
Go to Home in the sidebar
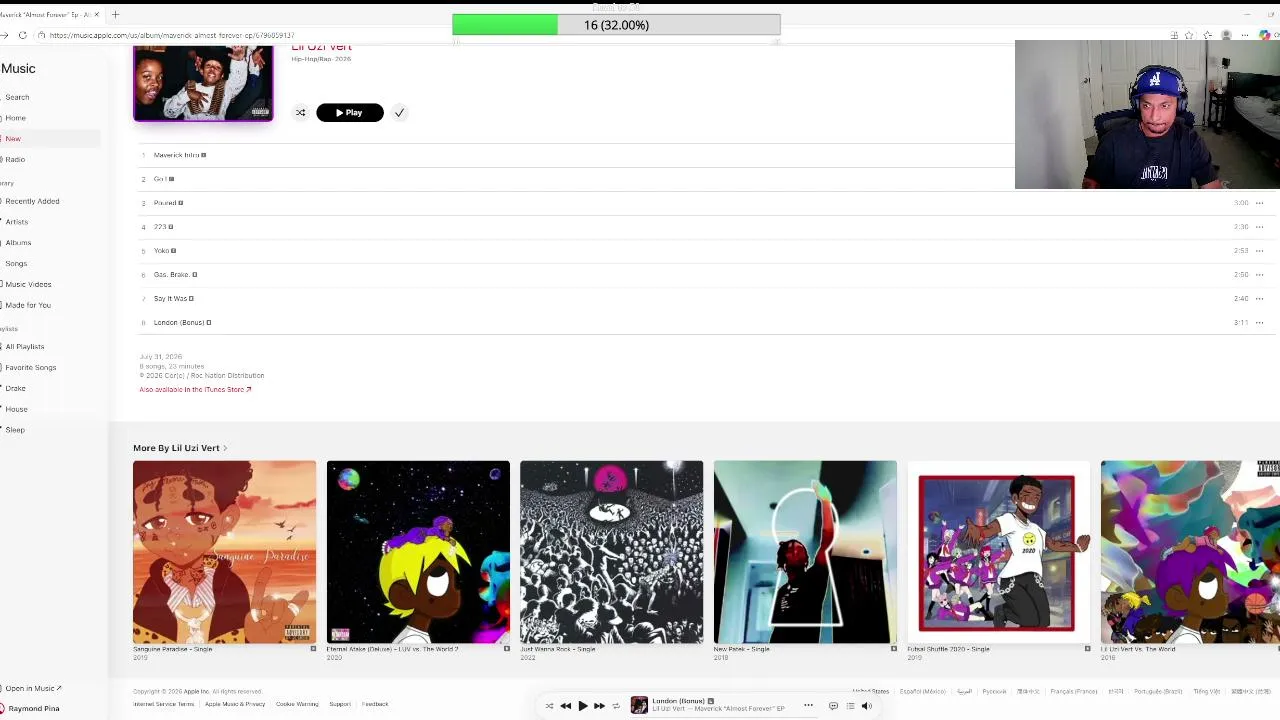[x=15, y=118]
